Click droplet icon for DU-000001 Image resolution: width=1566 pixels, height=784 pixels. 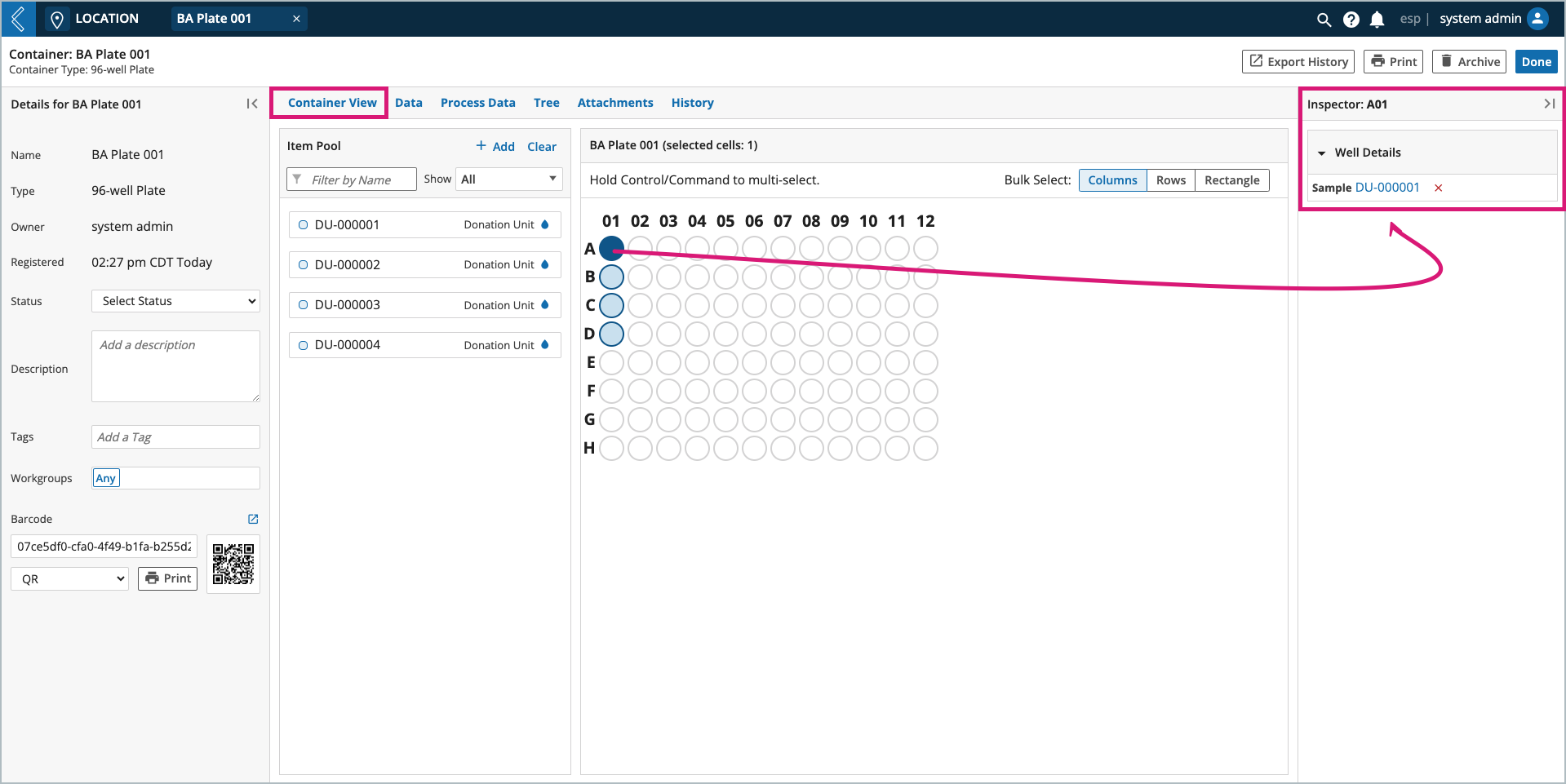pos(545,224)
